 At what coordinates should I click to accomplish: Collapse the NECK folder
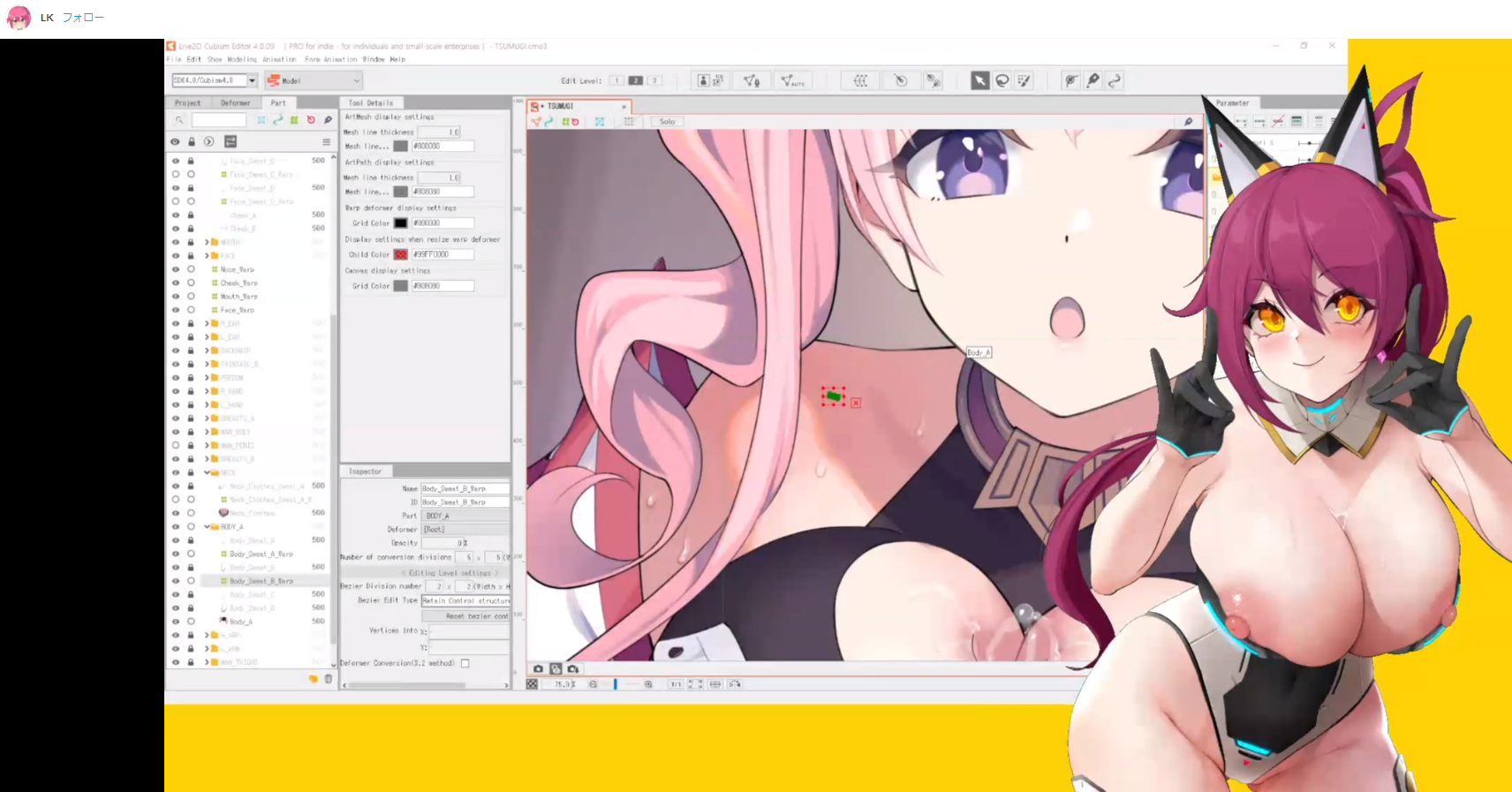point(207,472)
